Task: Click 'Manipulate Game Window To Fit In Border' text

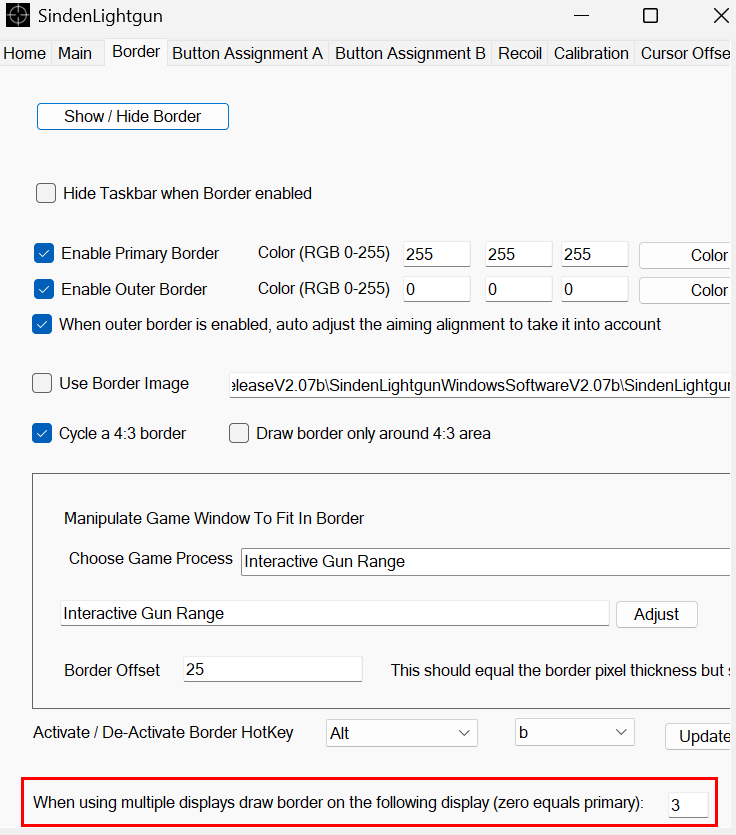Action: [214, 518]
